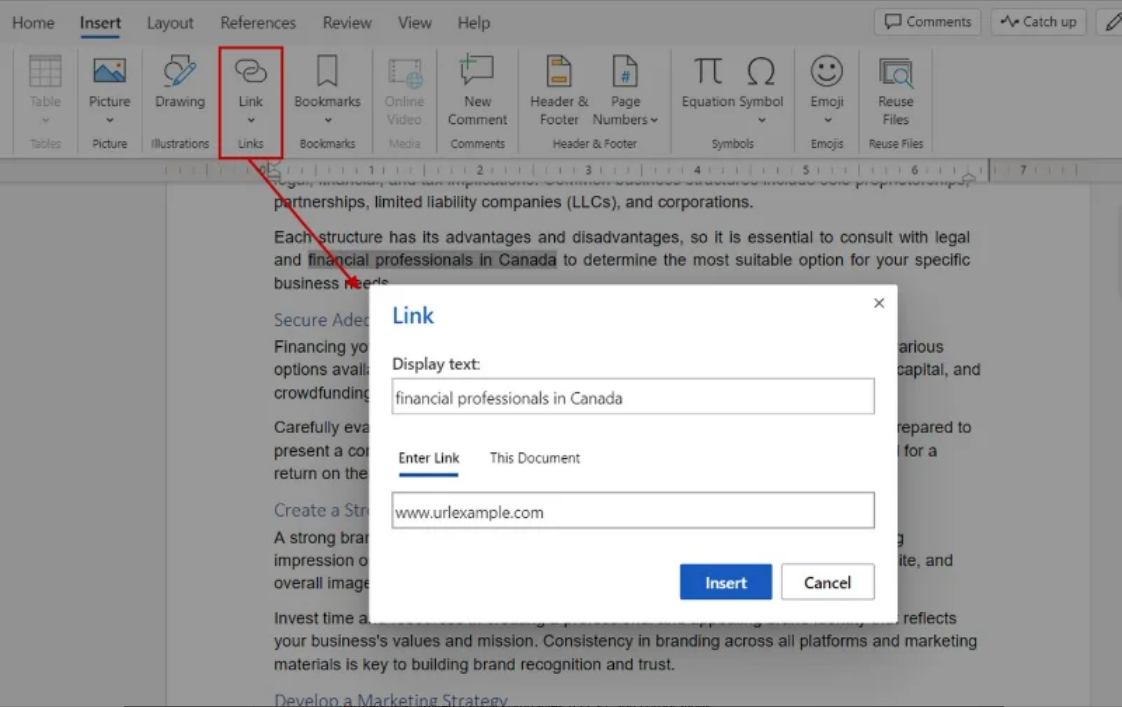1122x707 pixels.
Task: Switch to the References ribbon tab
Action: tap(258, 21)
